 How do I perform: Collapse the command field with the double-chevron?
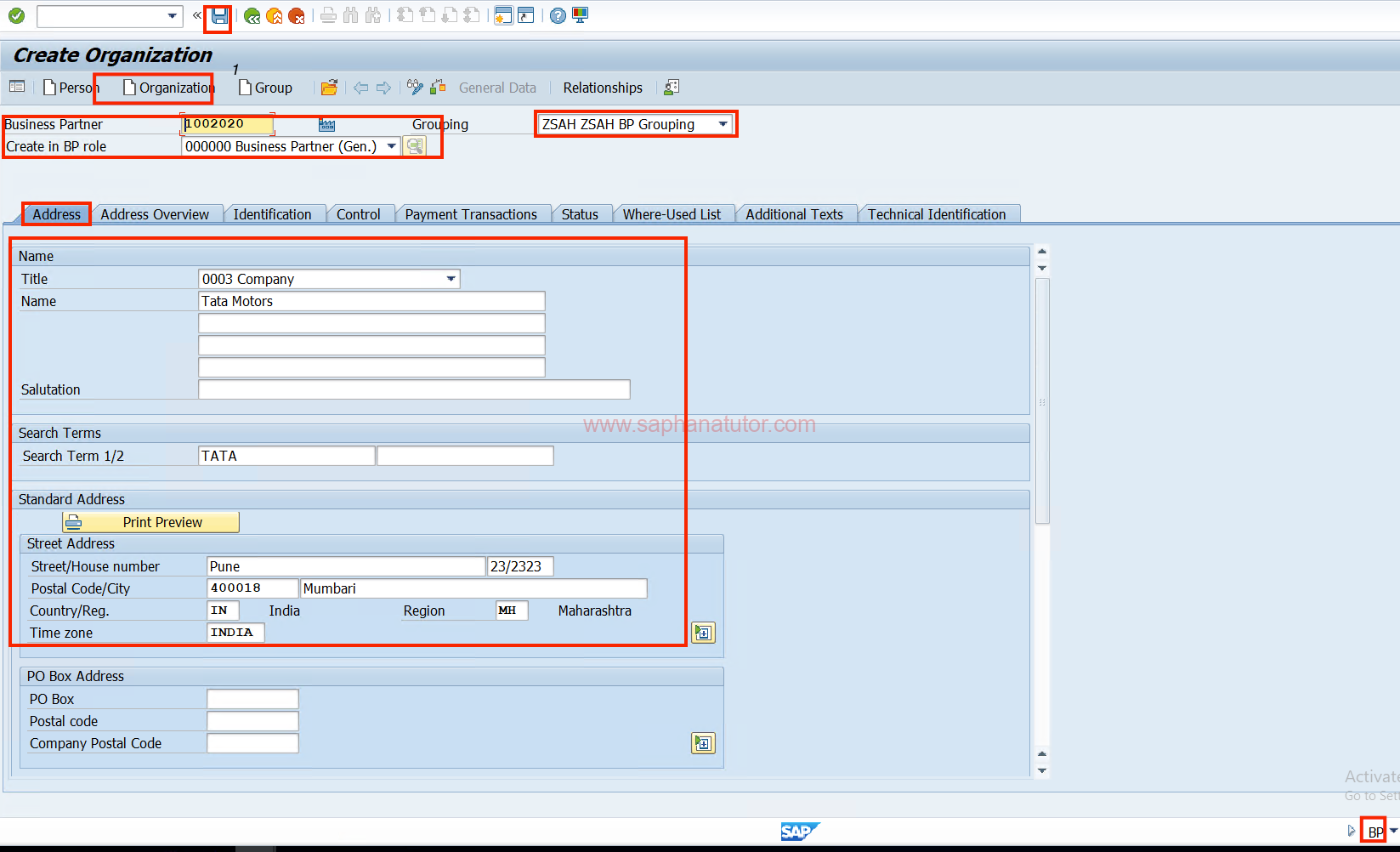coord(197,15)
